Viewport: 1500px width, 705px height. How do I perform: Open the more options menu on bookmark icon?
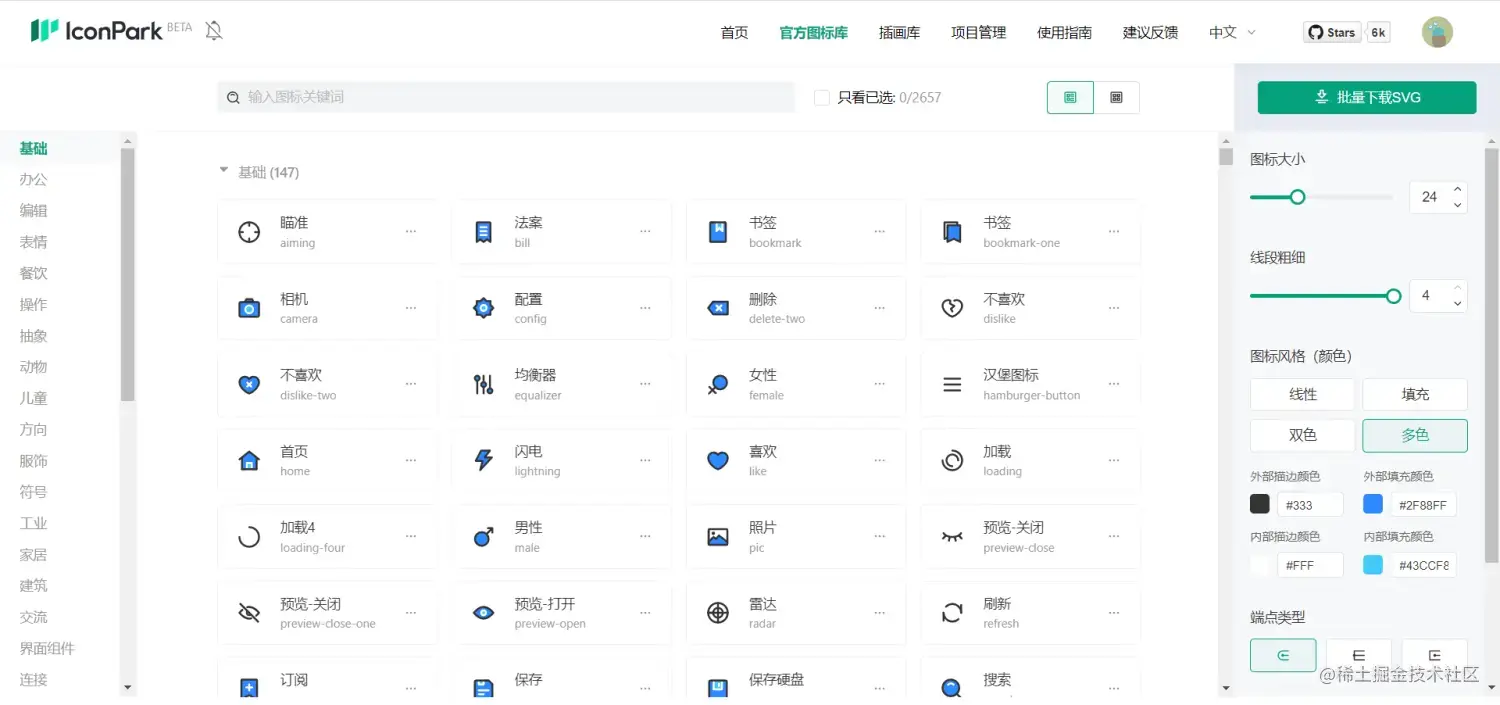click(x=879, y=231)
